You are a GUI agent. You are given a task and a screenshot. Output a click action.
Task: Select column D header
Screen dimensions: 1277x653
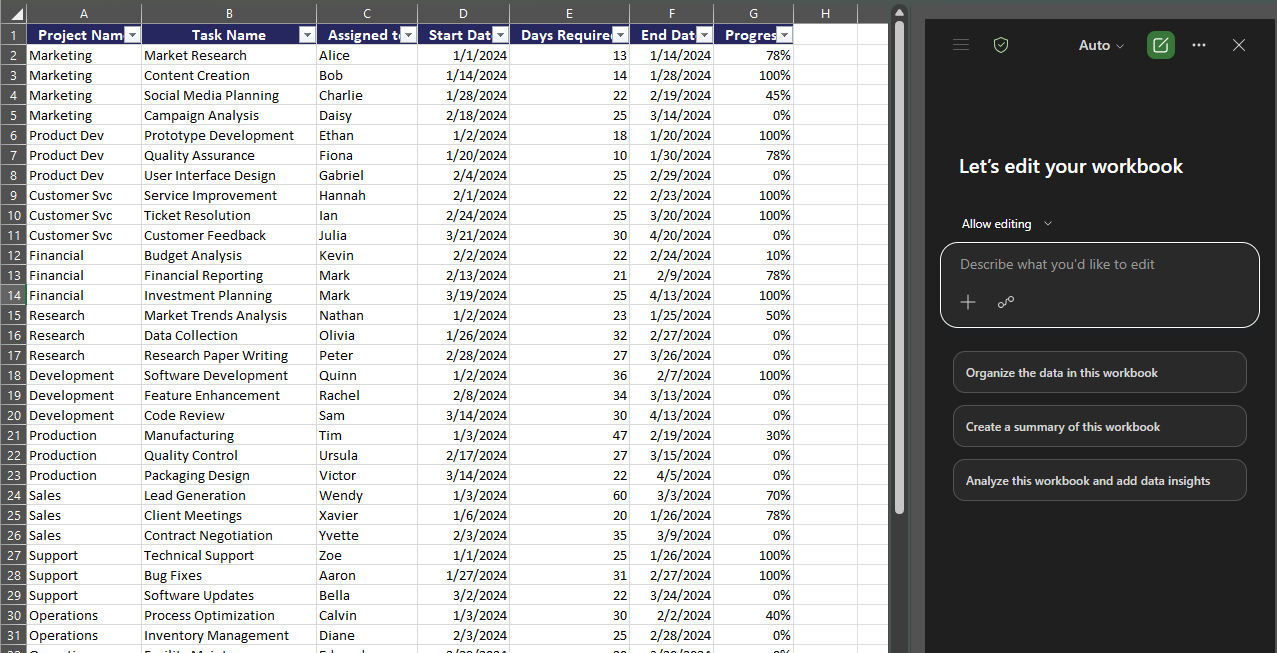coord(463,13)
